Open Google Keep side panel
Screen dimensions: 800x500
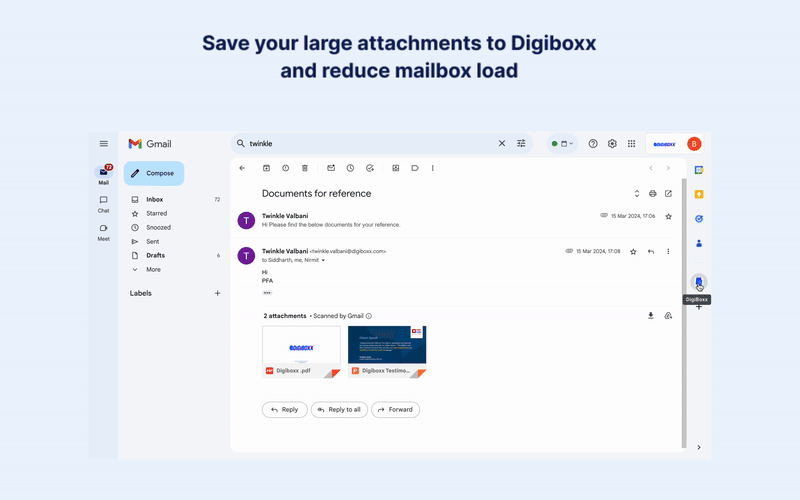click(699, 194)
